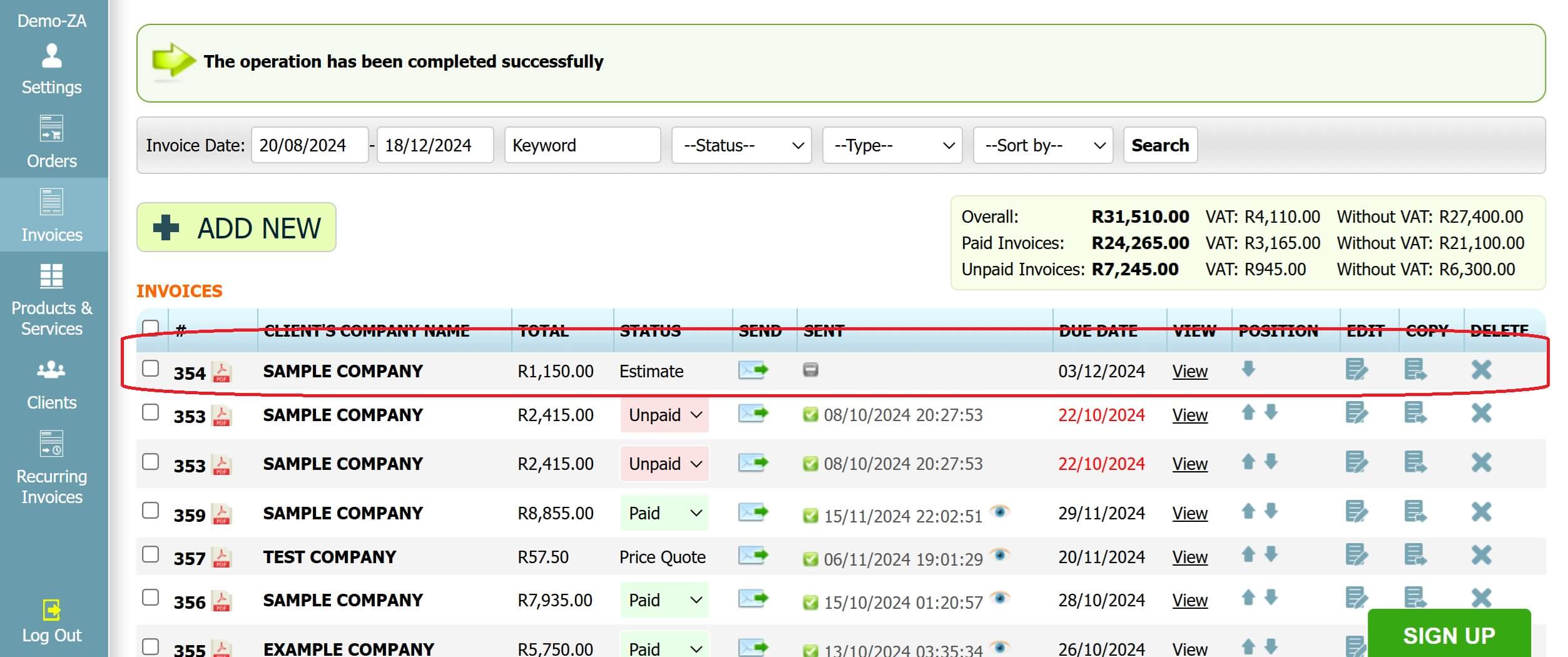1568x657 pixels.
Task: Click the send email icon for invoice 354
Action: [x=753, y=370]
